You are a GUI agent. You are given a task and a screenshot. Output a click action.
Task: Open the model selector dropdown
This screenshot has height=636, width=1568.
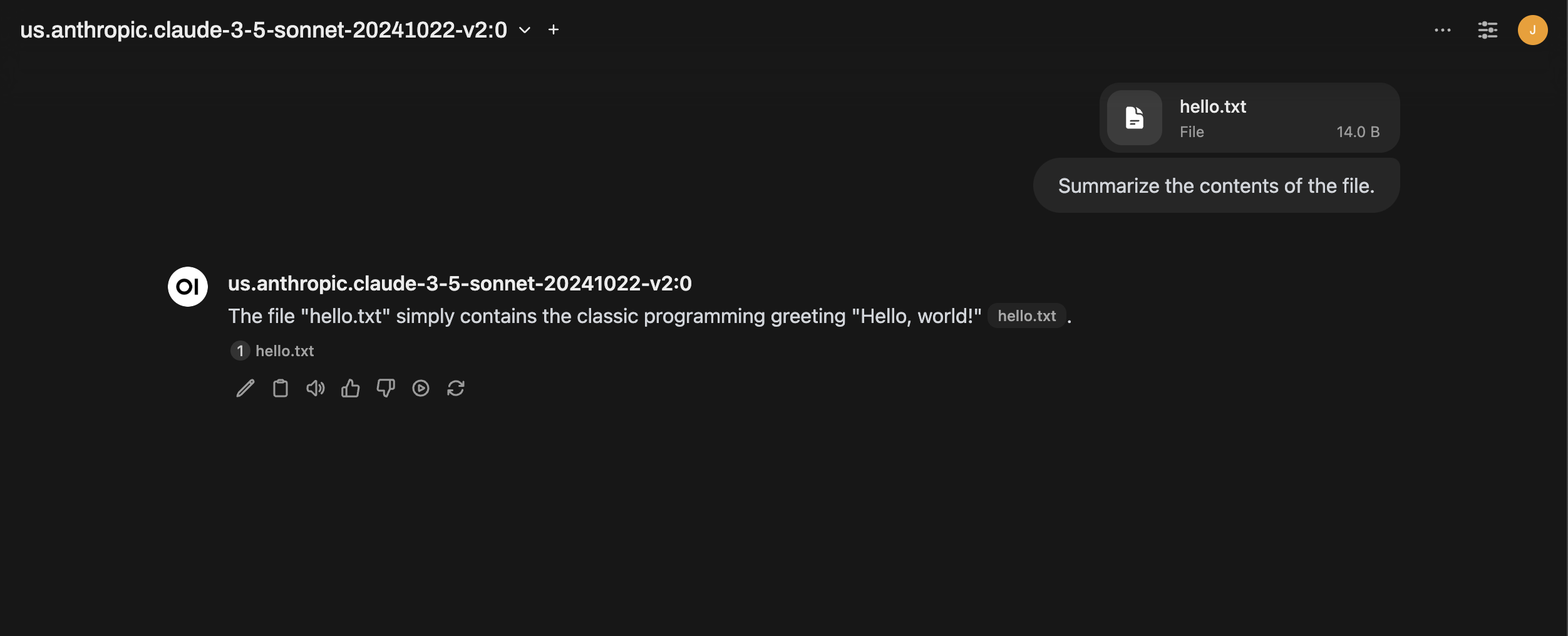pos(525,29)
